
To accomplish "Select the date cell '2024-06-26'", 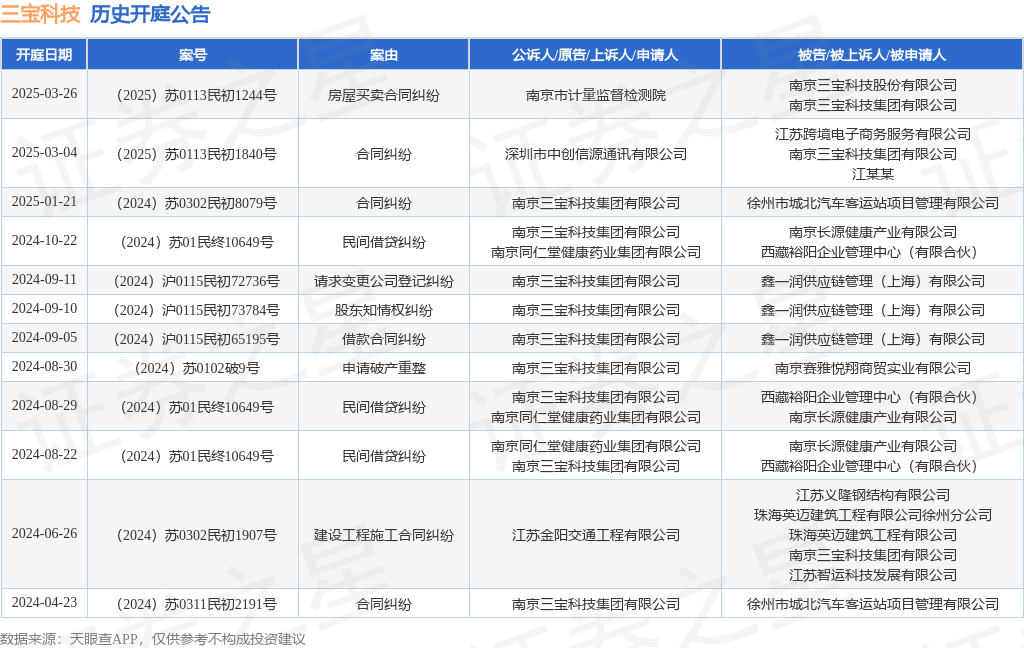I will (x=44, y=534).
